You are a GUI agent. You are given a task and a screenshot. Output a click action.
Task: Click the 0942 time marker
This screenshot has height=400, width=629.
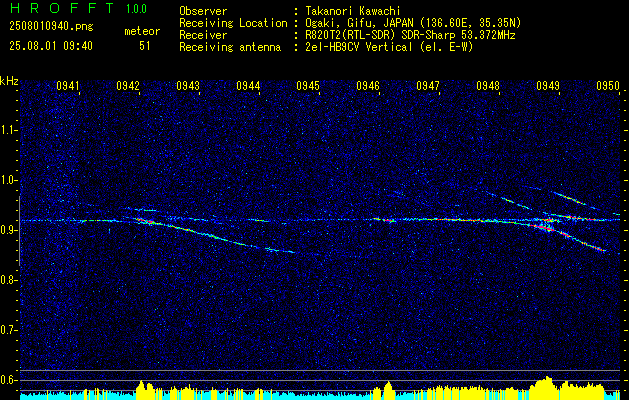128,86
